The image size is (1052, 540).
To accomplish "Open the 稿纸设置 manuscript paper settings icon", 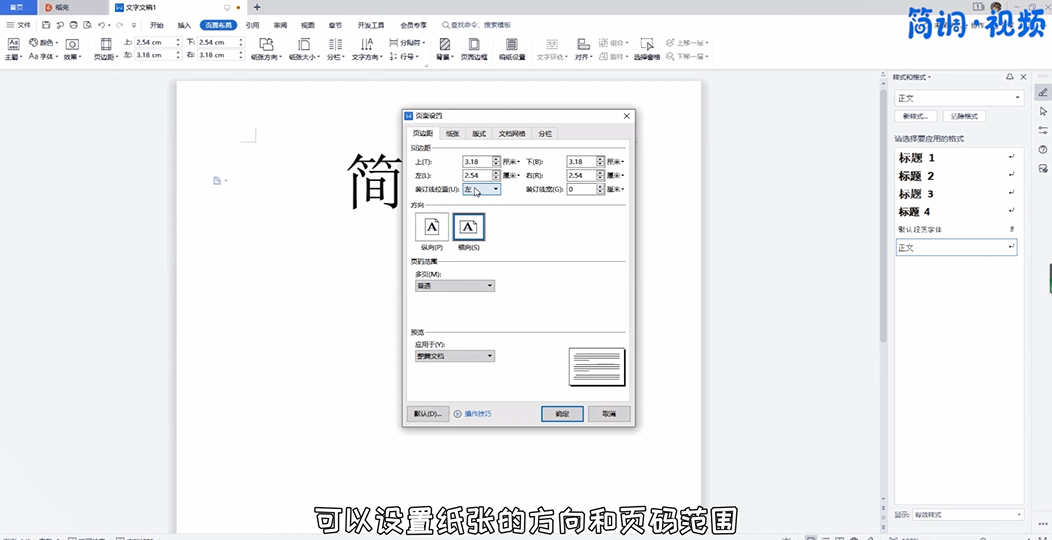I will point(513,45).
